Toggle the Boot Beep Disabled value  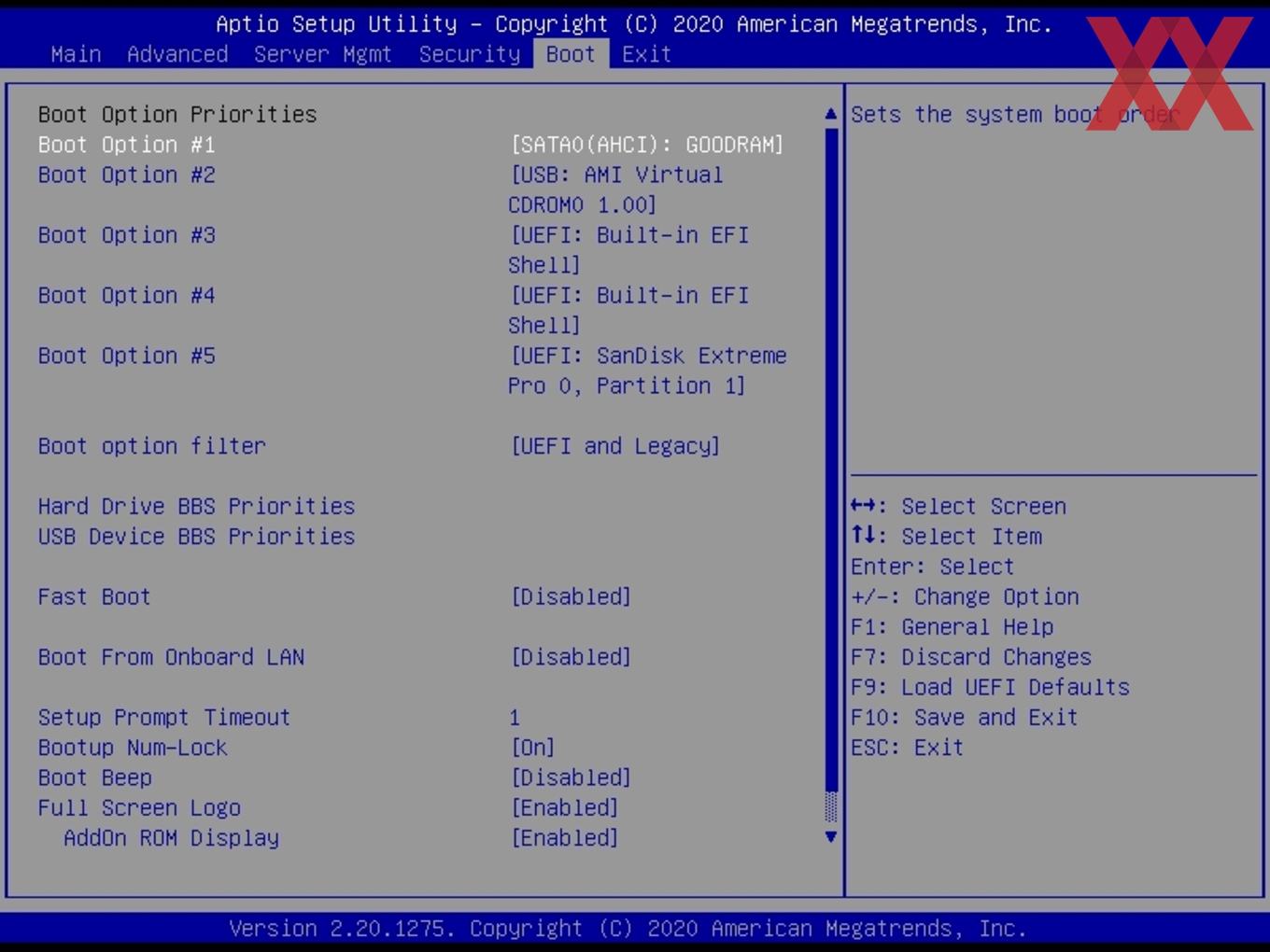[571, 777]
